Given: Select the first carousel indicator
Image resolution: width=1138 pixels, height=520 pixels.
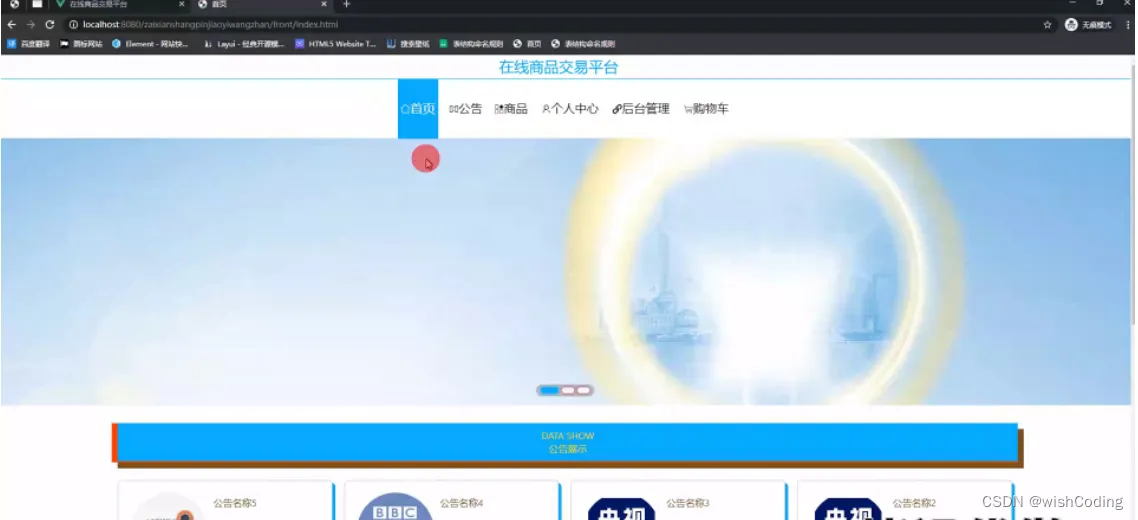Looking at the screenshot, I should point(549,391).
